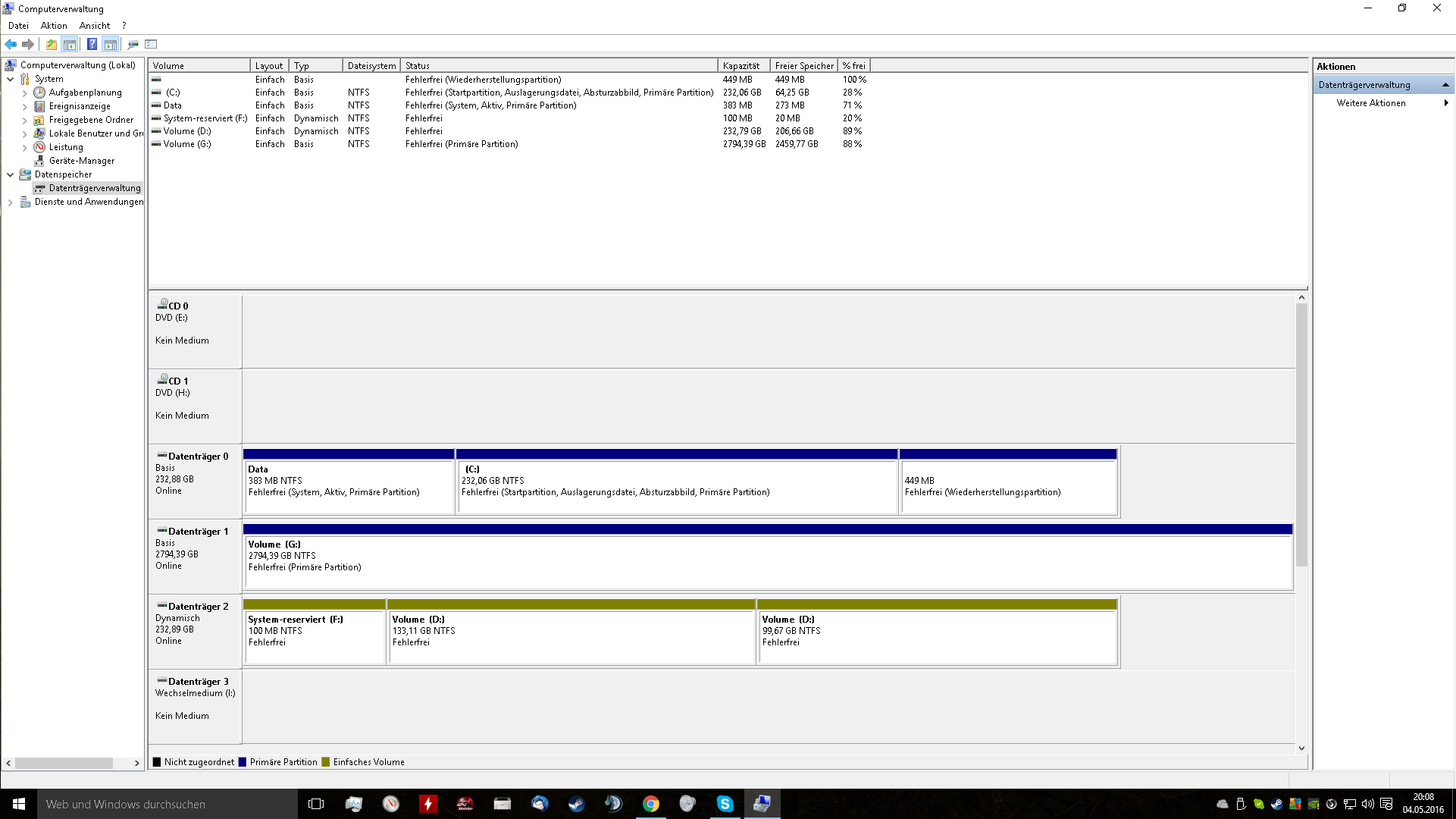
Task: Open the Ansicht menu
Action: (94, 26)
